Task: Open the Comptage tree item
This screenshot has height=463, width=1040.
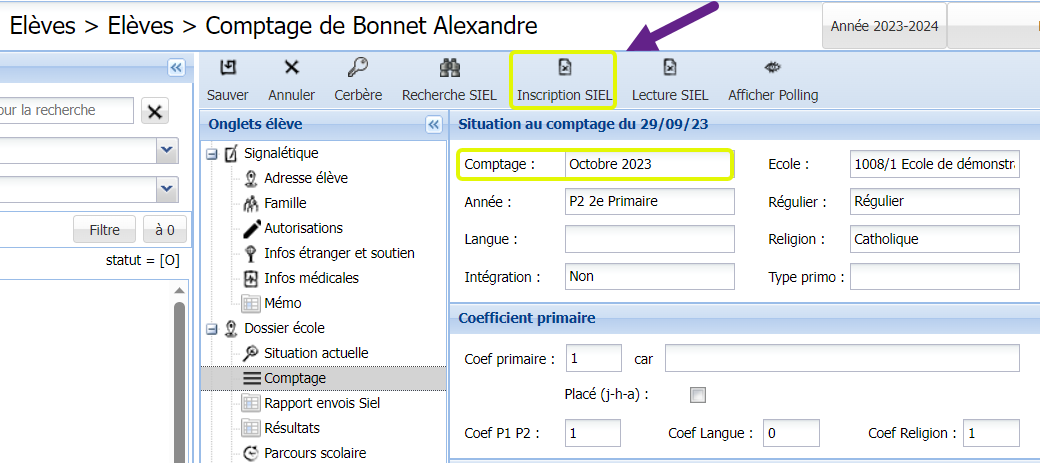Action: 295,378
